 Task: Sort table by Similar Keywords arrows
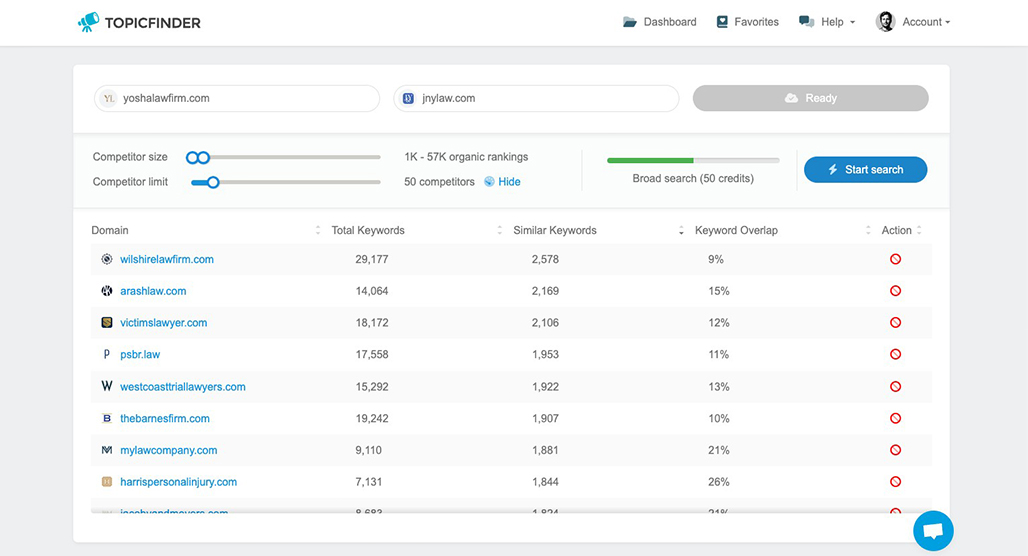[681, 230]
